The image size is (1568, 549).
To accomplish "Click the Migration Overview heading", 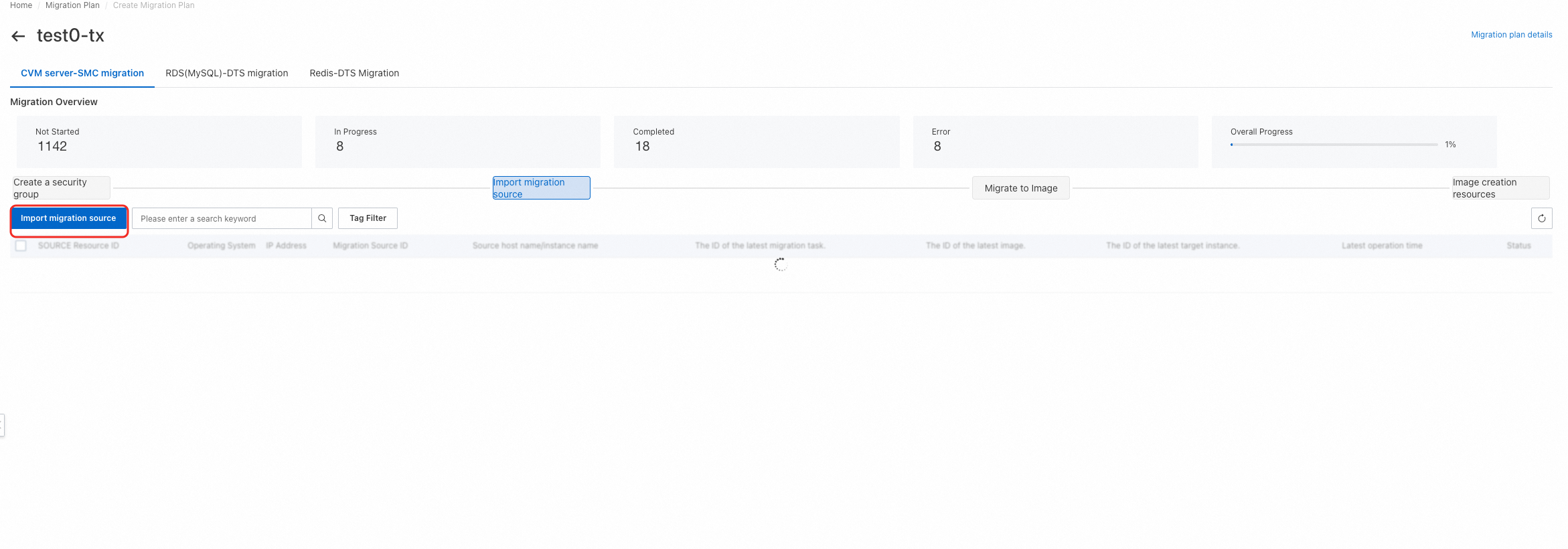I will click(54, 102).
